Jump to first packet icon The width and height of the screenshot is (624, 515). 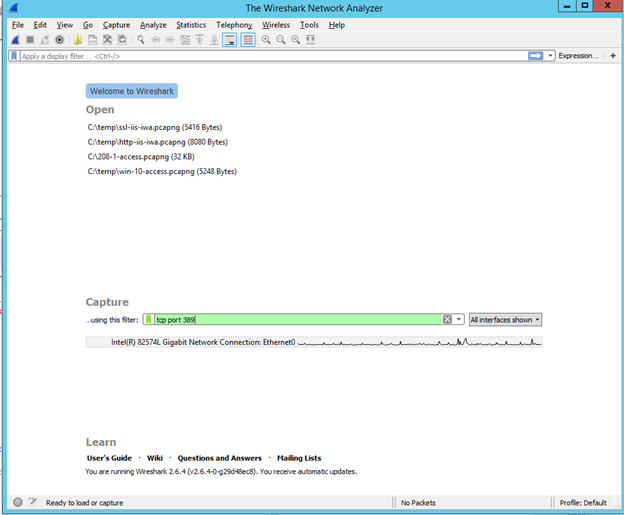click(x=200, y=40)
